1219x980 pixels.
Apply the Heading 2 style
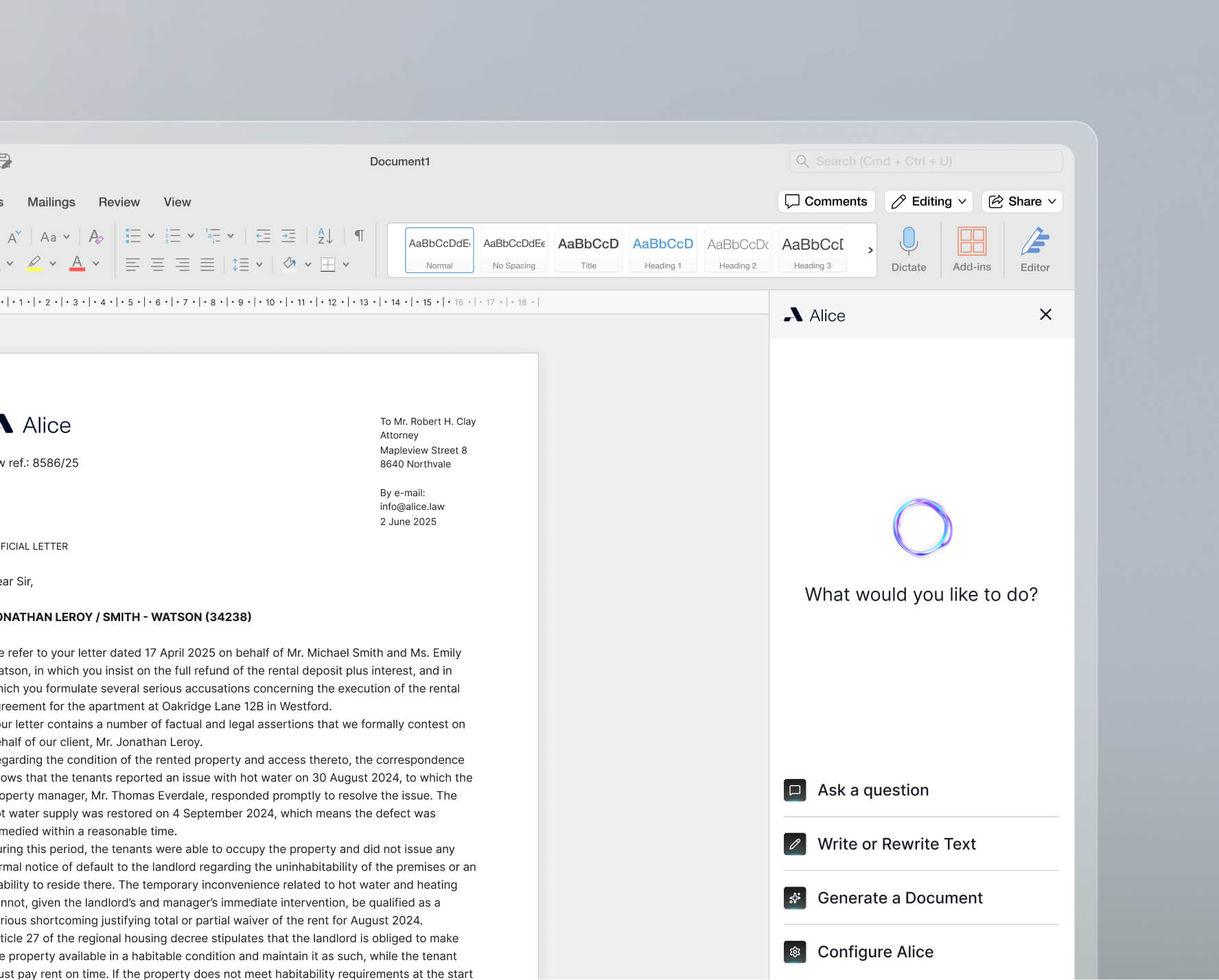pos(738,250)
